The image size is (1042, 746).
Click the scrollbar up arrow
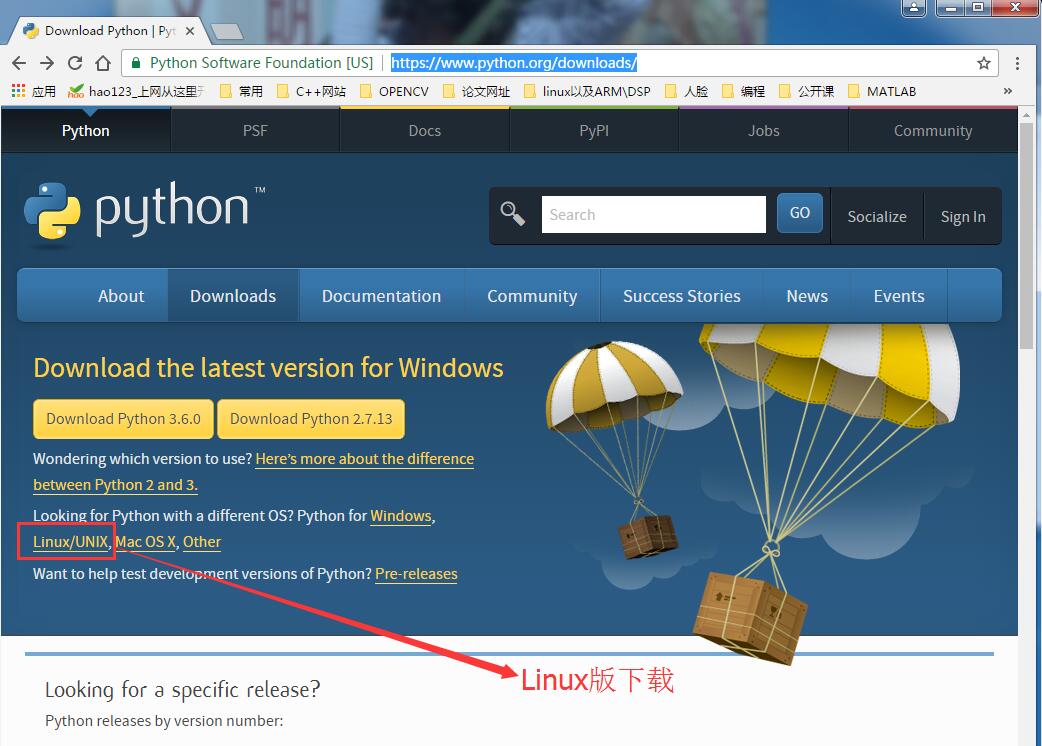tap(1027, 115)
